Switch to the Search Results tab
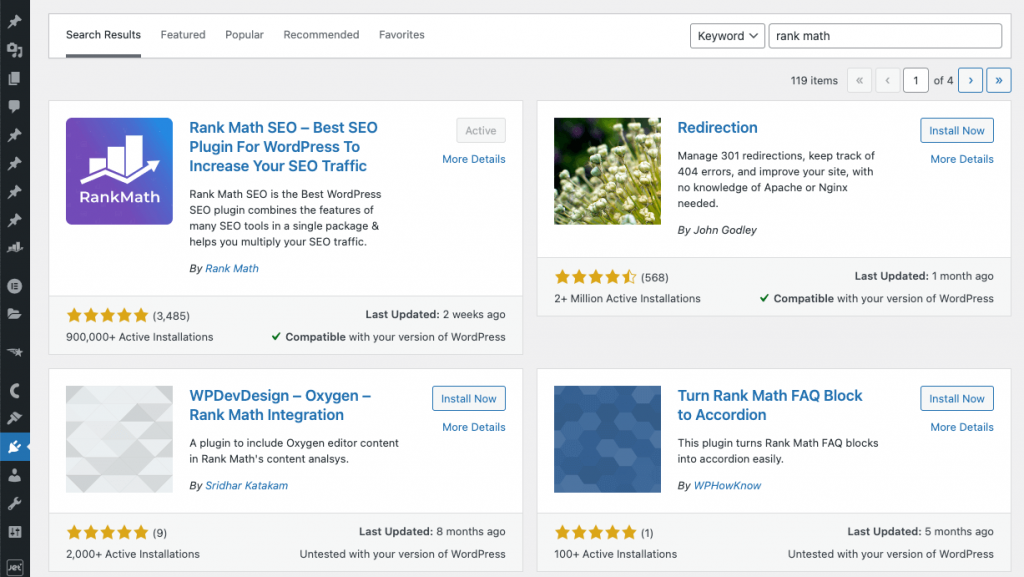This screenshot has height=577, width=1024. tap(103, 35)
